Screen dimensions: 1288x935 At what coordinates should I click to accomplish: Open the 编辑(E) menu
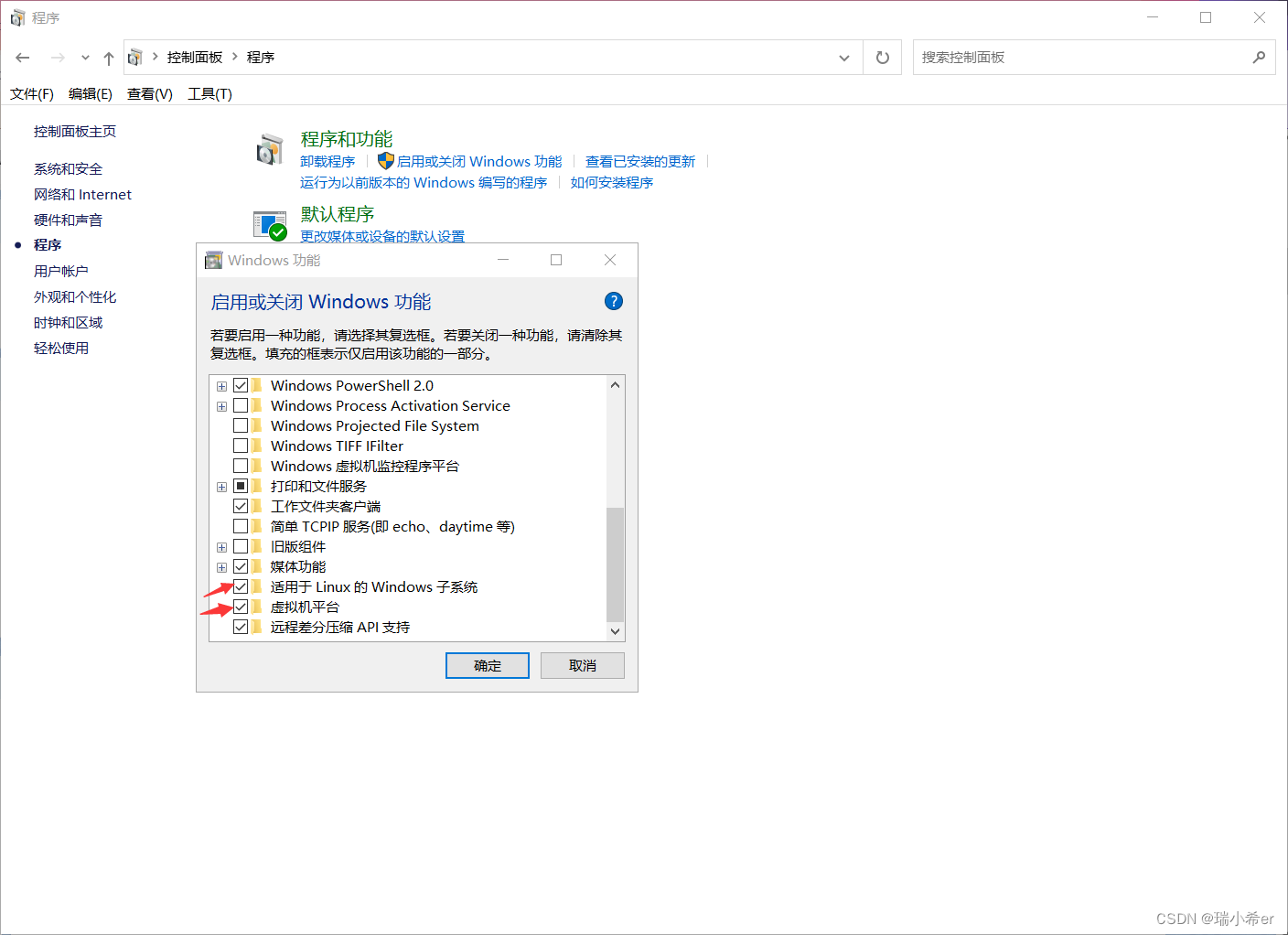[91, 94]
